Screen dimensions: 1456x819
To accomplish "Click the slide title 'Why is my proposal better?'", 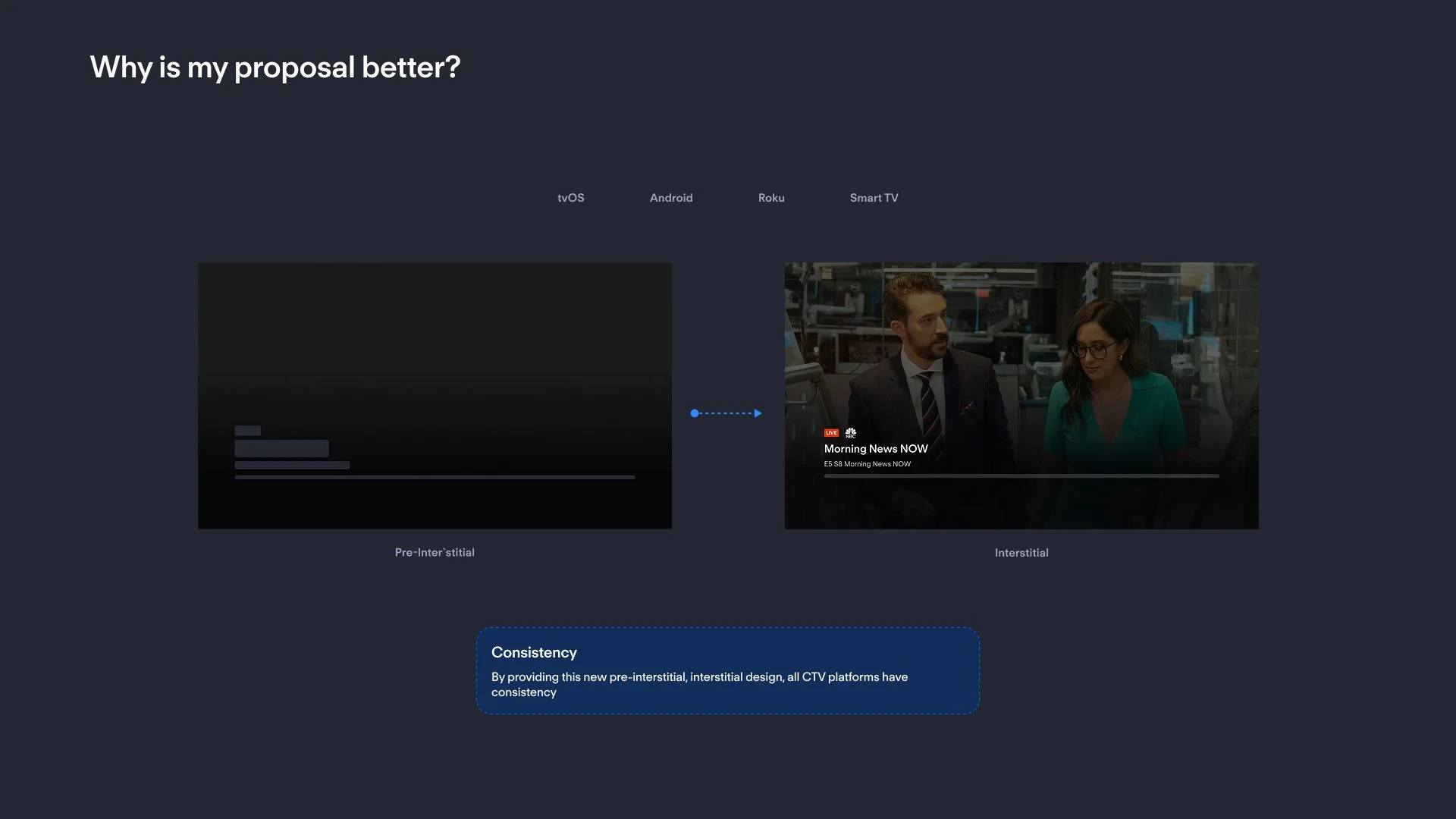I will (275, 67).
